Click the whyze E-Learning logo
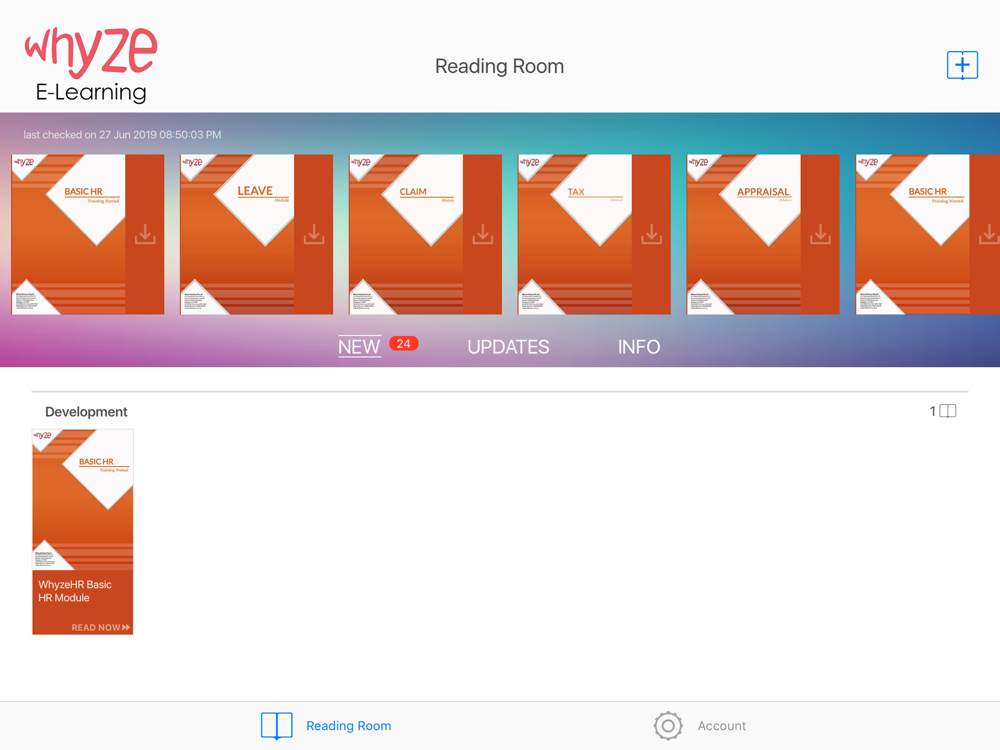Screen dimensions: 1000x750 [91, 65]
